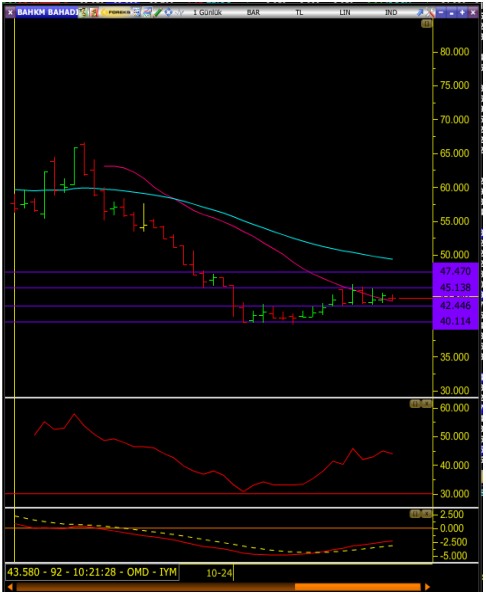Click the blue arrow pin icon
The image size is (486, 595).
[x=420, y=13]
